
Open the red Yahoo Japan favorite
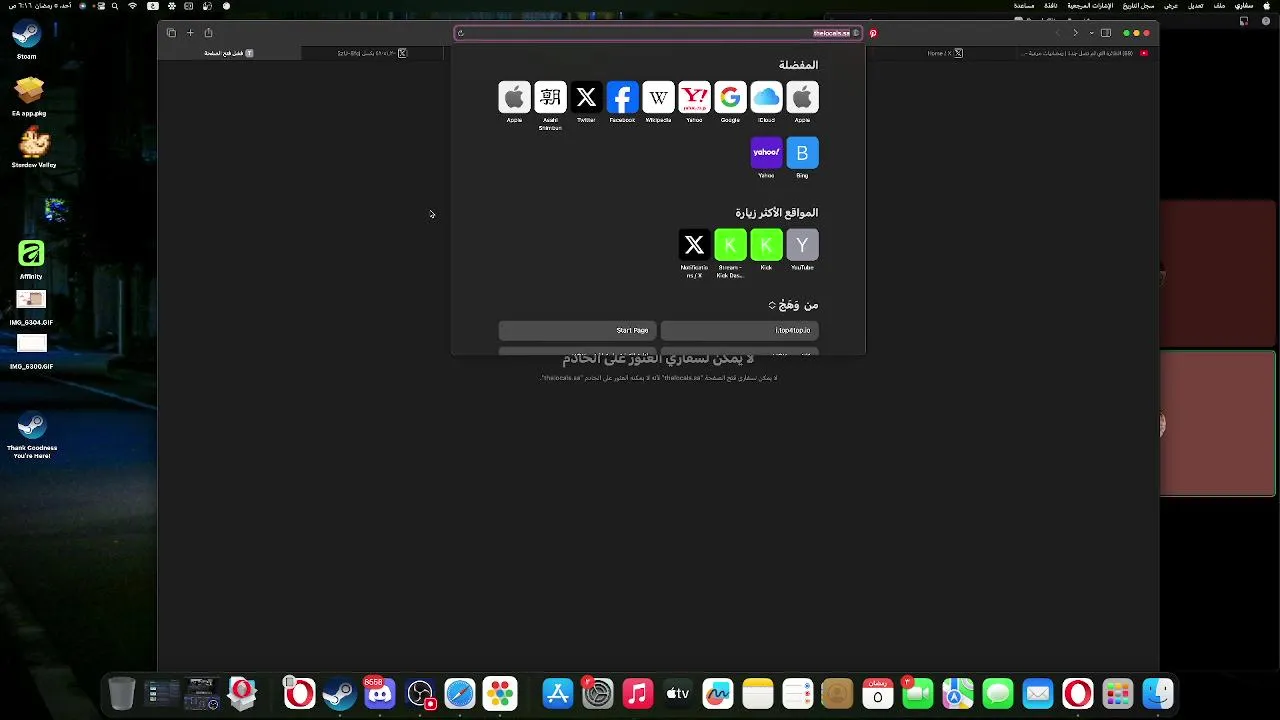tap(694, 97)
